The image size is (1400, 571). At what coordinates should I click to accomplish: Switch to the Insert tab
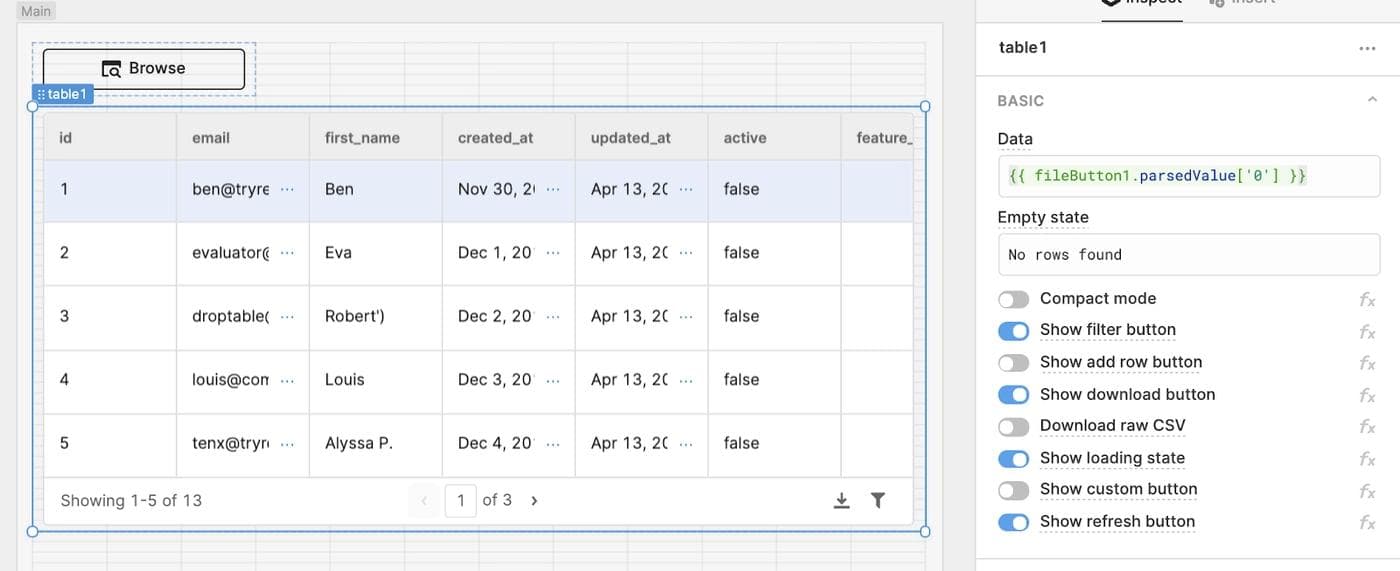coord(1242,3)
